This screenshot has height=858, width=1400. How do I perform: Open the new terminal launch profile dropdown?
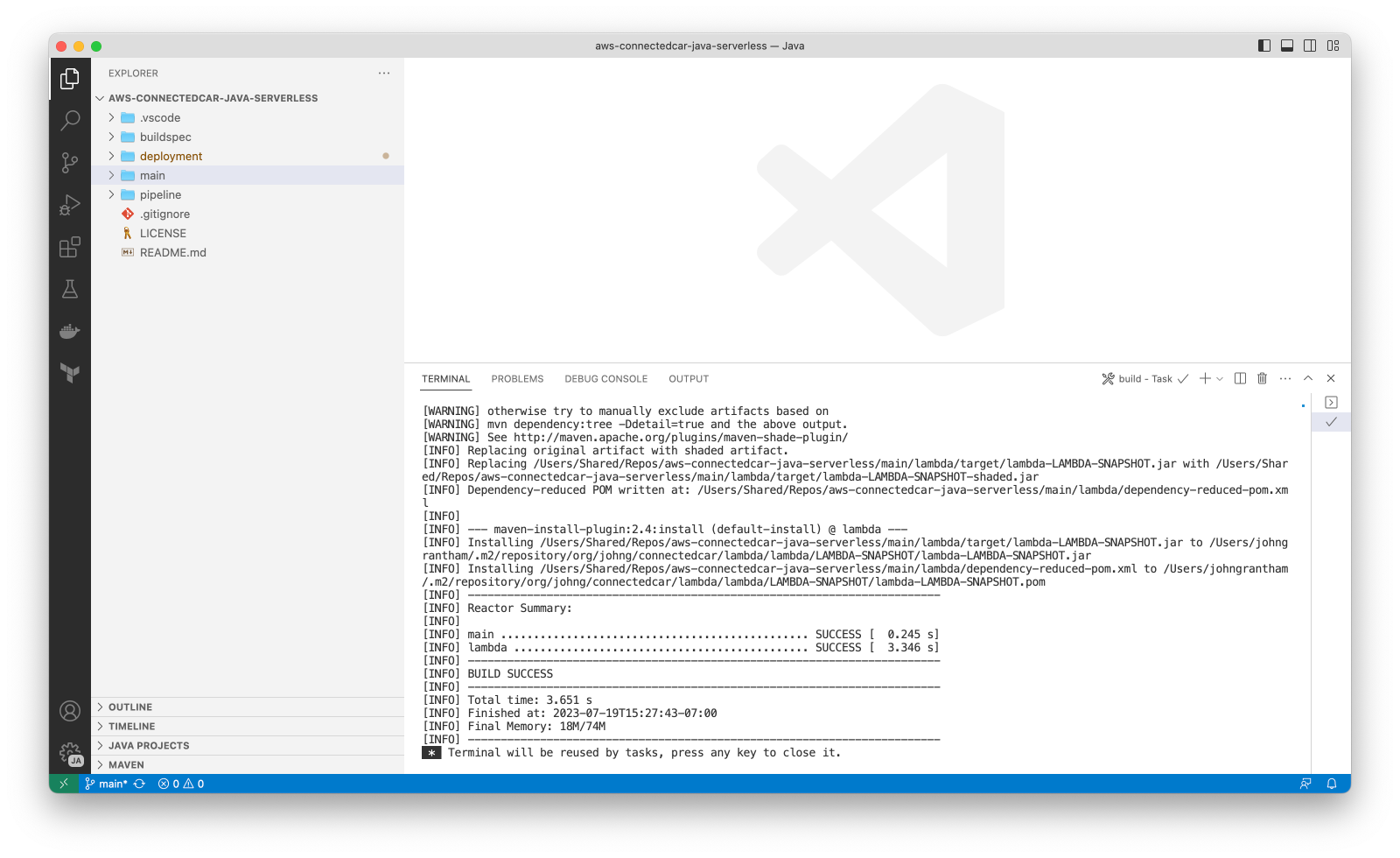(x=1220, y=379)
